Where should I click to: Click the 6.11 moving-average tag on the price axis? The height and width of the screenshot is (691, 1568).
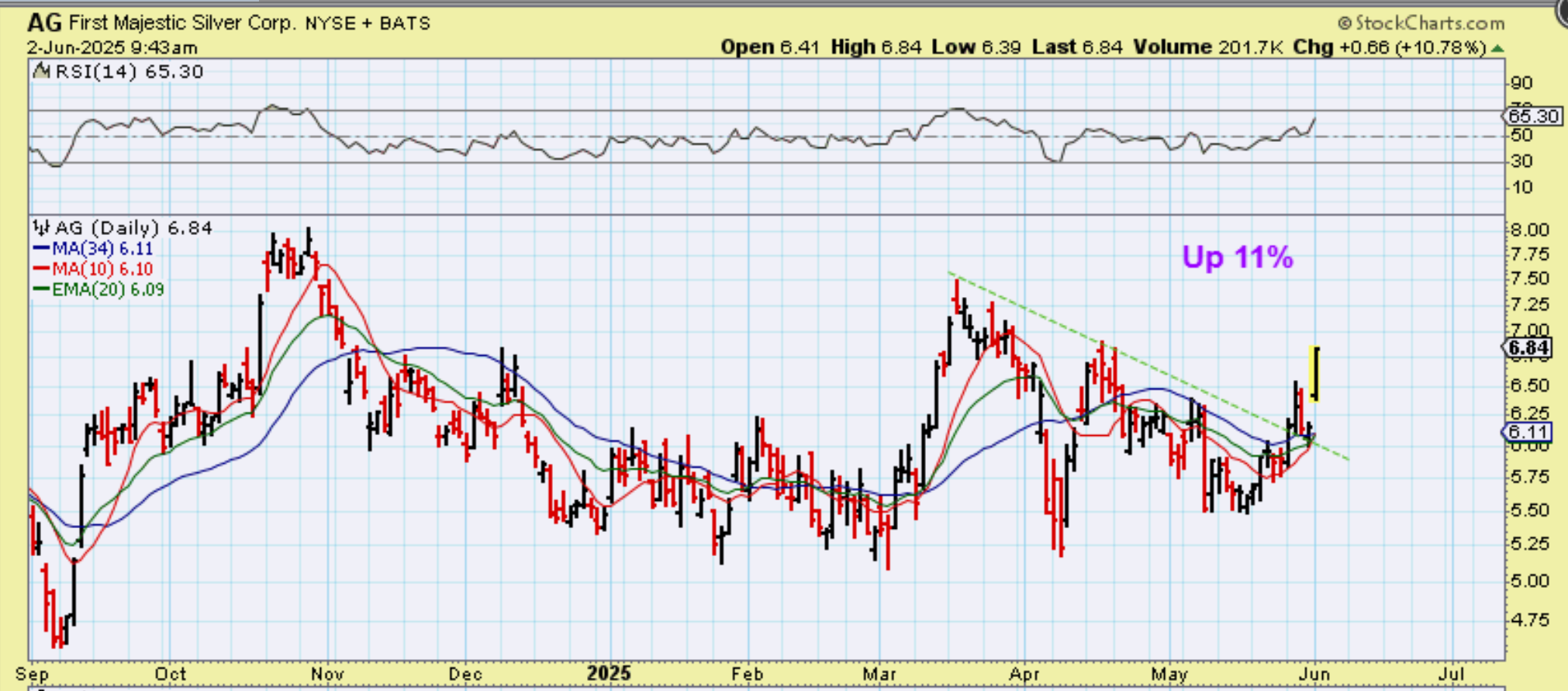1528,432
